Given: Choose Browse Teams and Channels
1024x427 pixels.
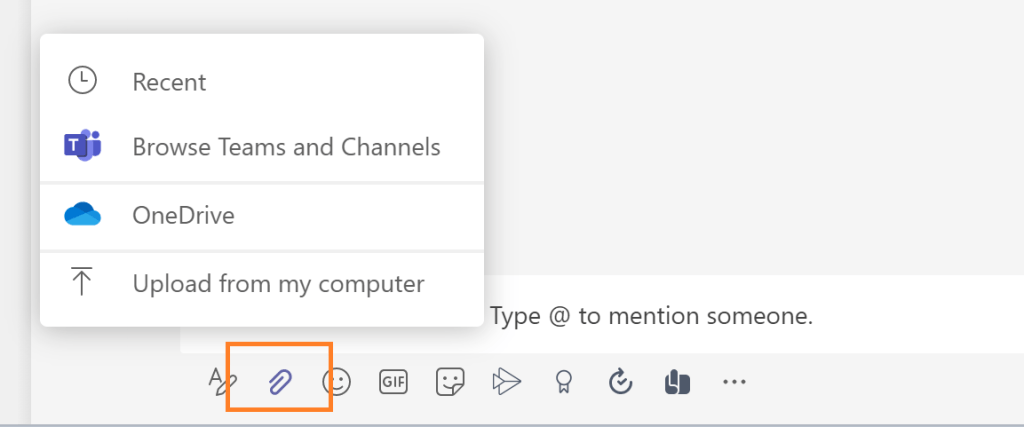Looking at the screenshot, I should [x=286, y=148].
